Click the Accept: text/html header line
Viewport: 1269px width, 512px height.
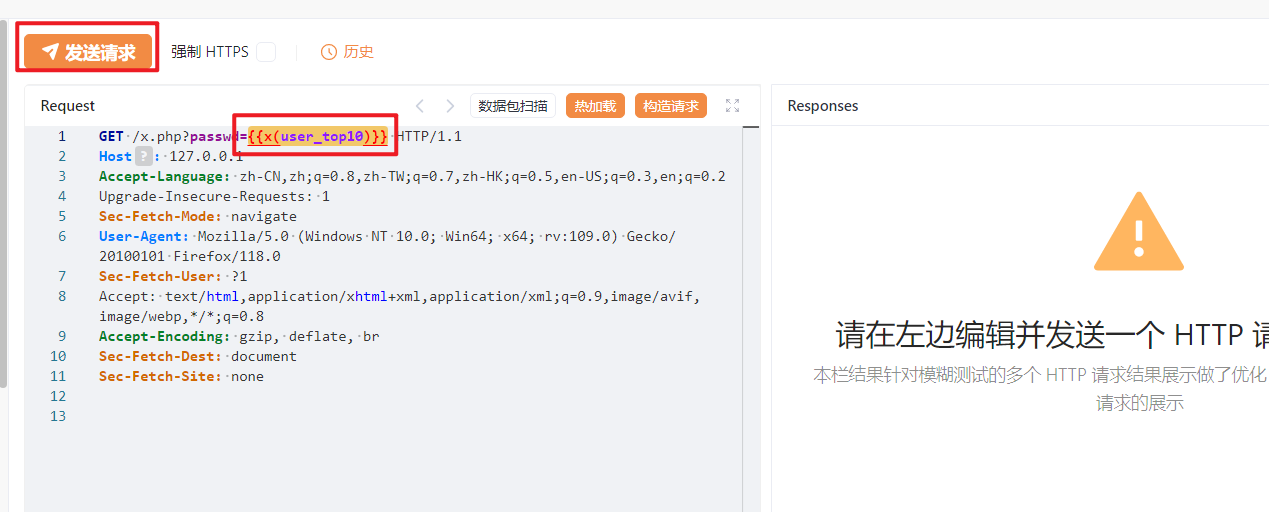tap(400, 296)
